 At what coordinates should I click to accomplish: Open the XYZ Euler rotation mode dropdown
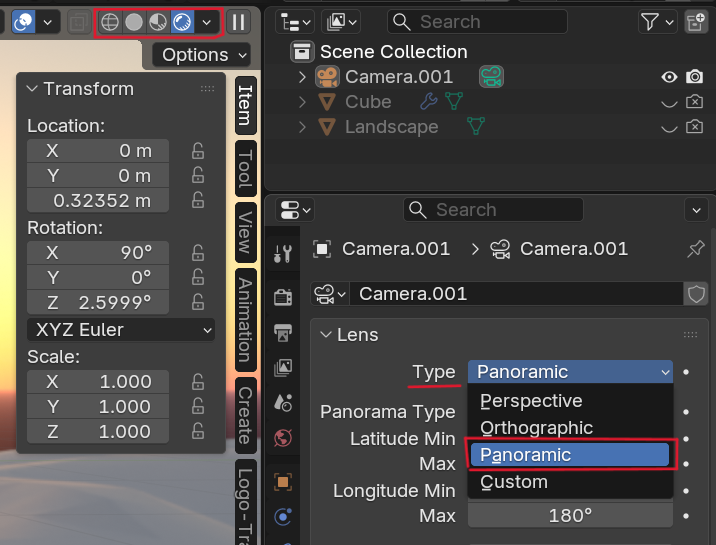pos(120,329)
